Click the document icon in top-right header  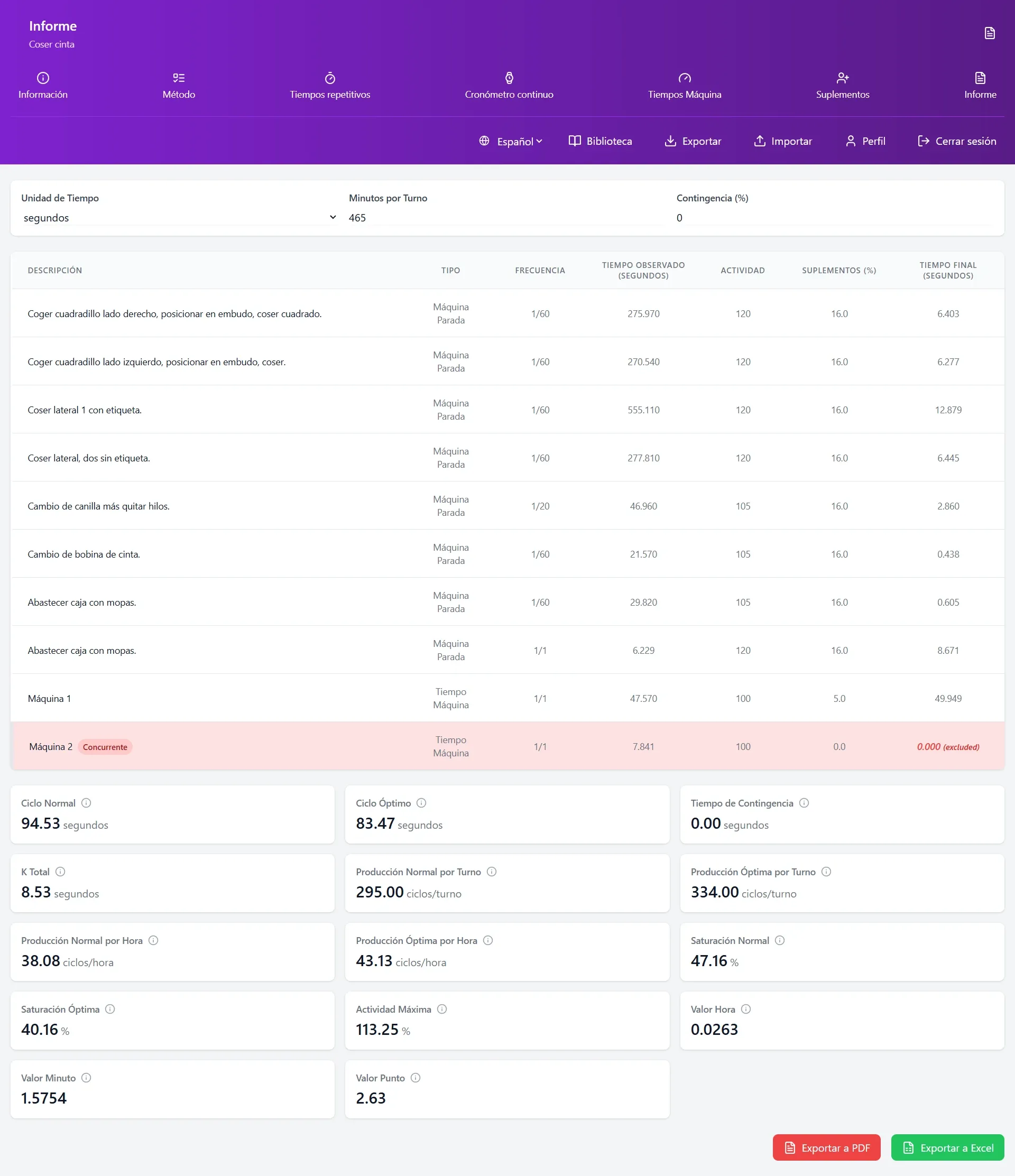990,33
